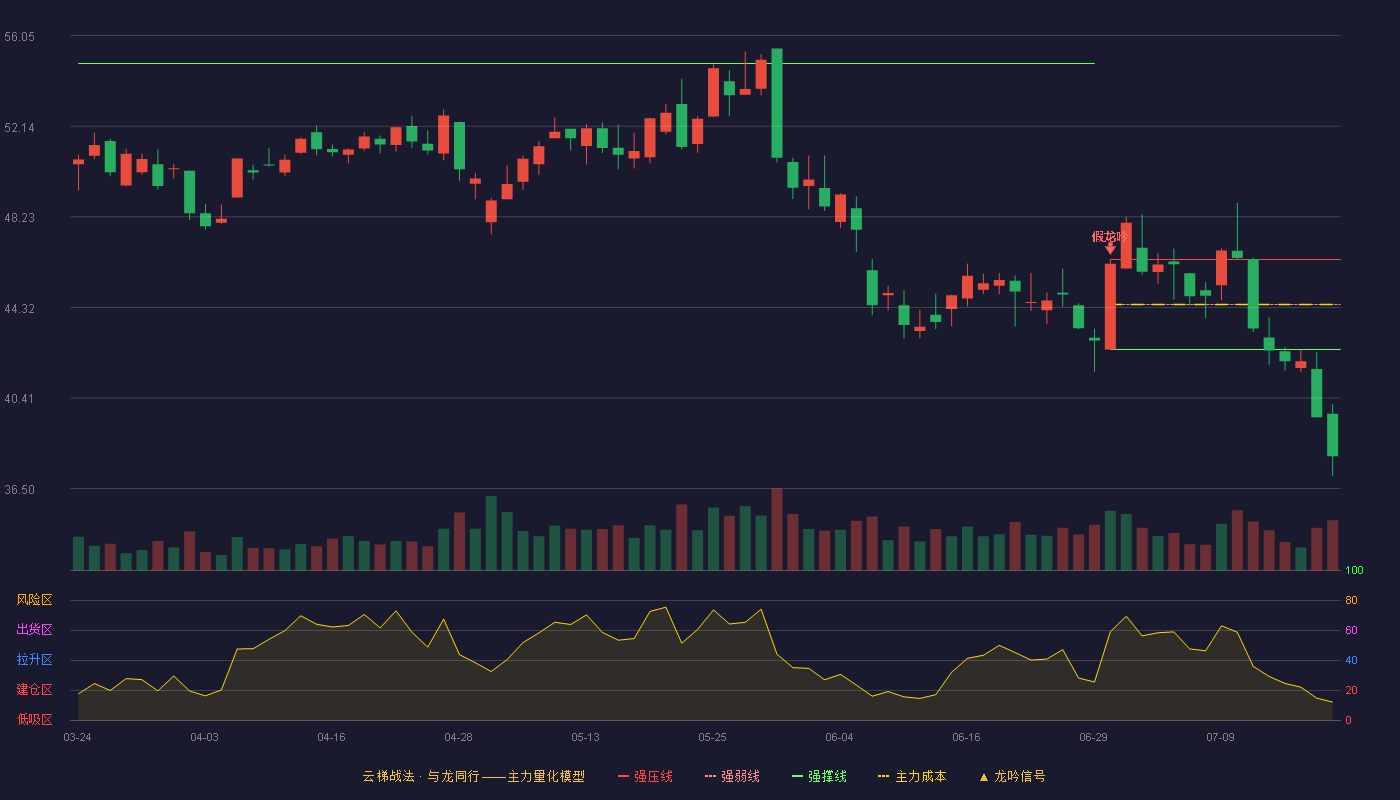Click the 03-24 date label
The width and height of the screenshot is (1400, 800).
pyautogui.click(x=77, y=737)
